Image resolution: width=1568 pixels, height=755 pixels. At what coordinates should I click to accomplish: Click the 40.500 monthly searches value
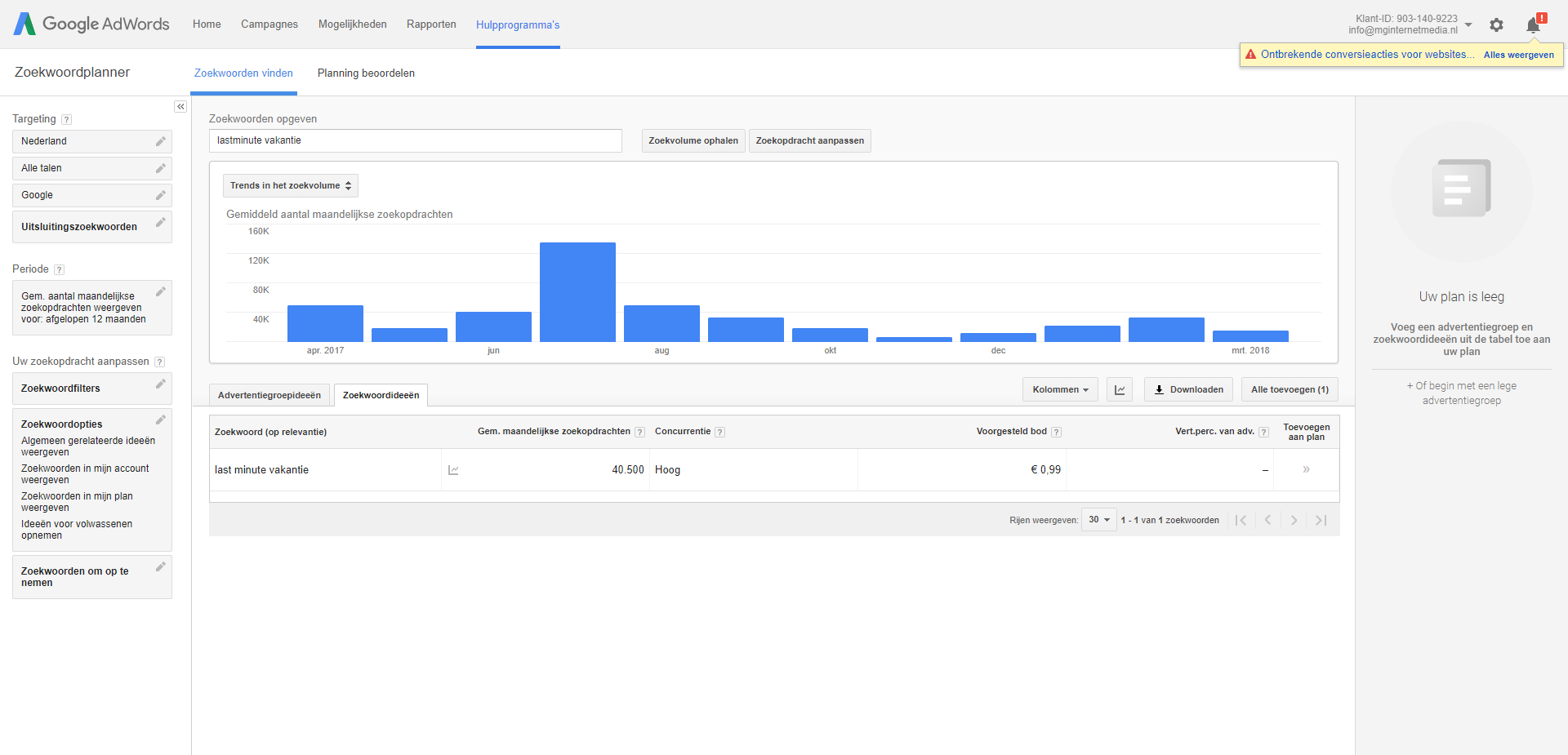coord(628,470)
